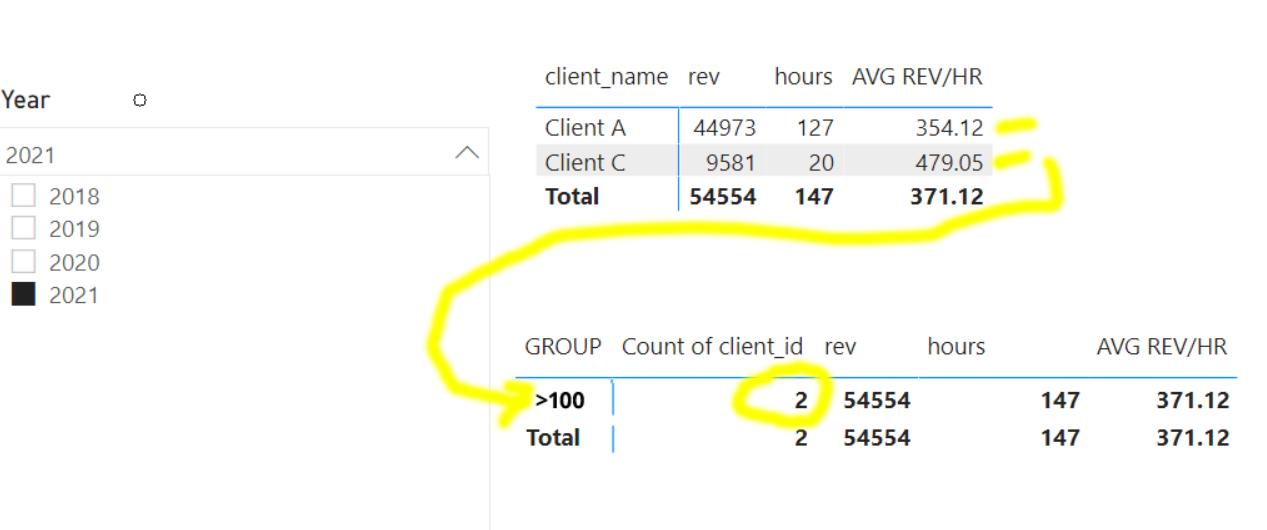Click the 479.05 average cell
The height and width of the screenshot is (530, 1267).
(949, 162)
